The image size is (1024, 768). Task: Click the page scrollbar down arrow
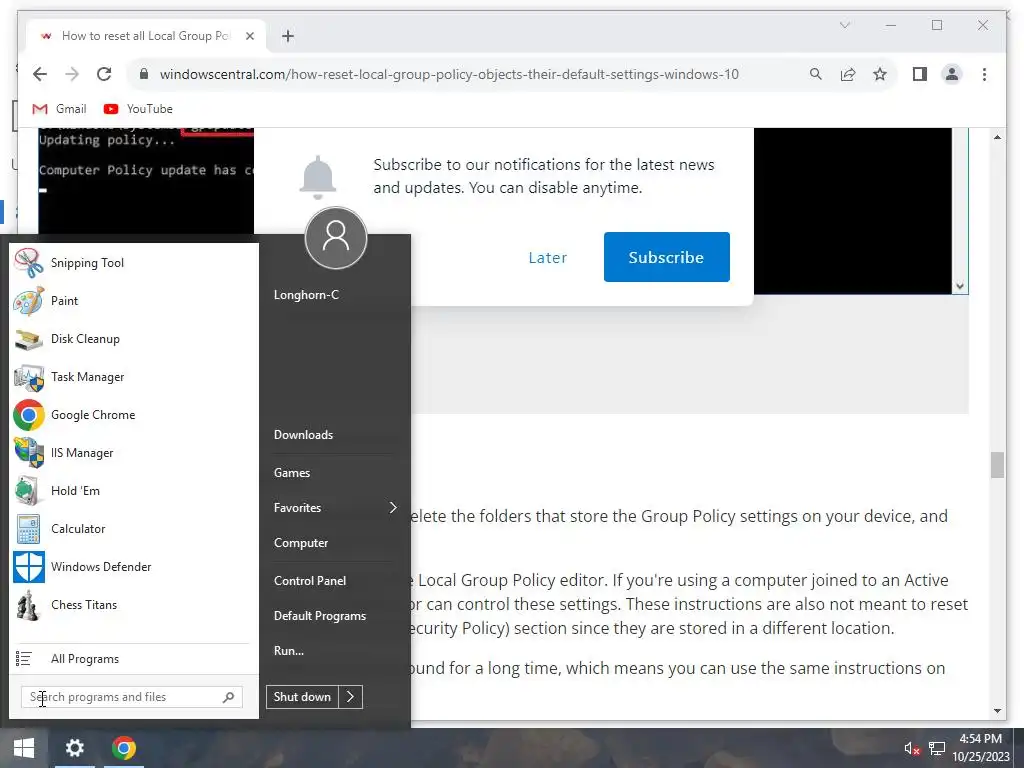point(997,711)
